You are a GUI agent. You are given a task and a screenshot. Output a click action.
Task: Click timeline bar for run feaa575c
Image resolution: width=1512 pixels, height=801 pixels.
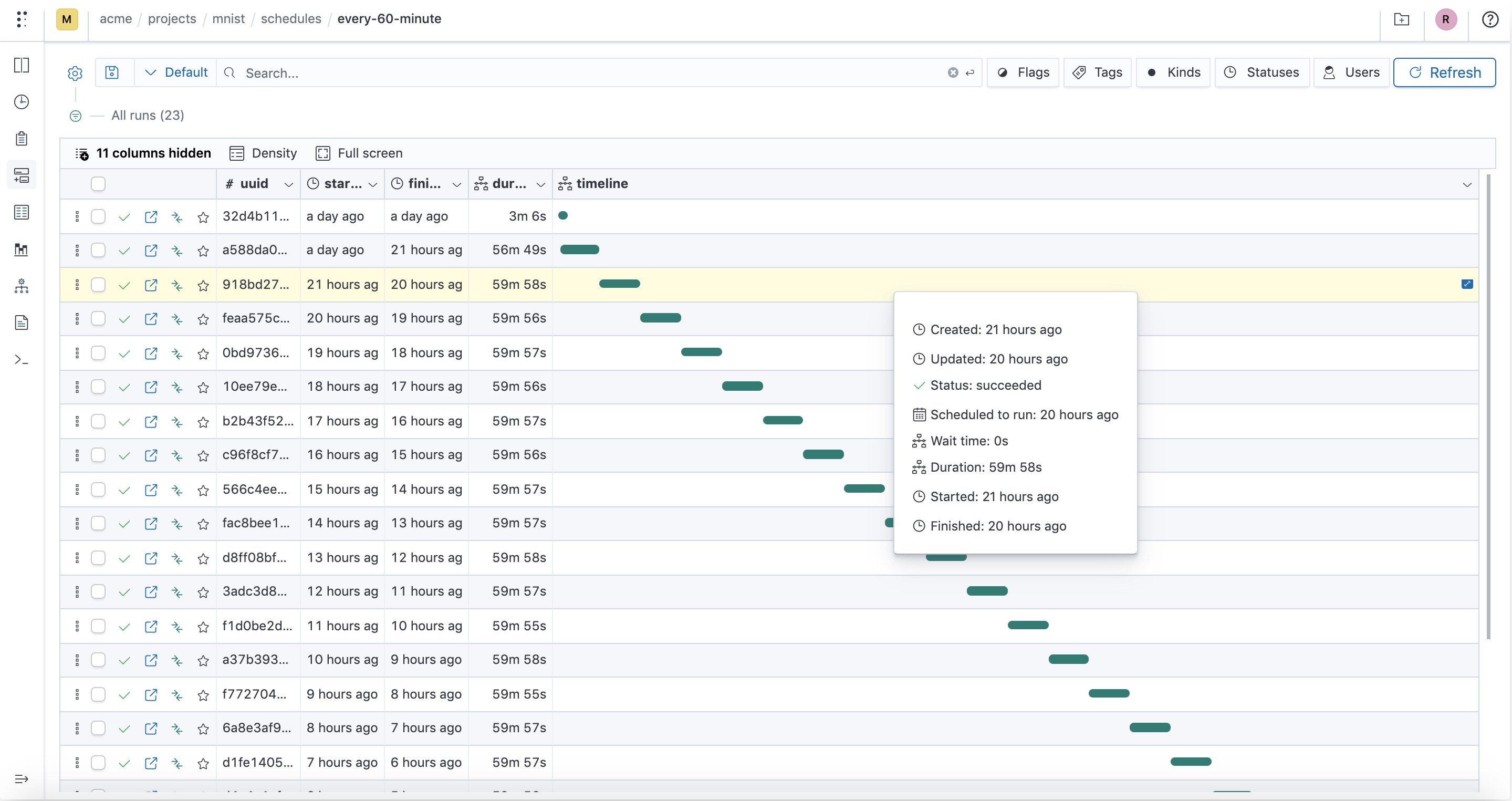[660, 318]
